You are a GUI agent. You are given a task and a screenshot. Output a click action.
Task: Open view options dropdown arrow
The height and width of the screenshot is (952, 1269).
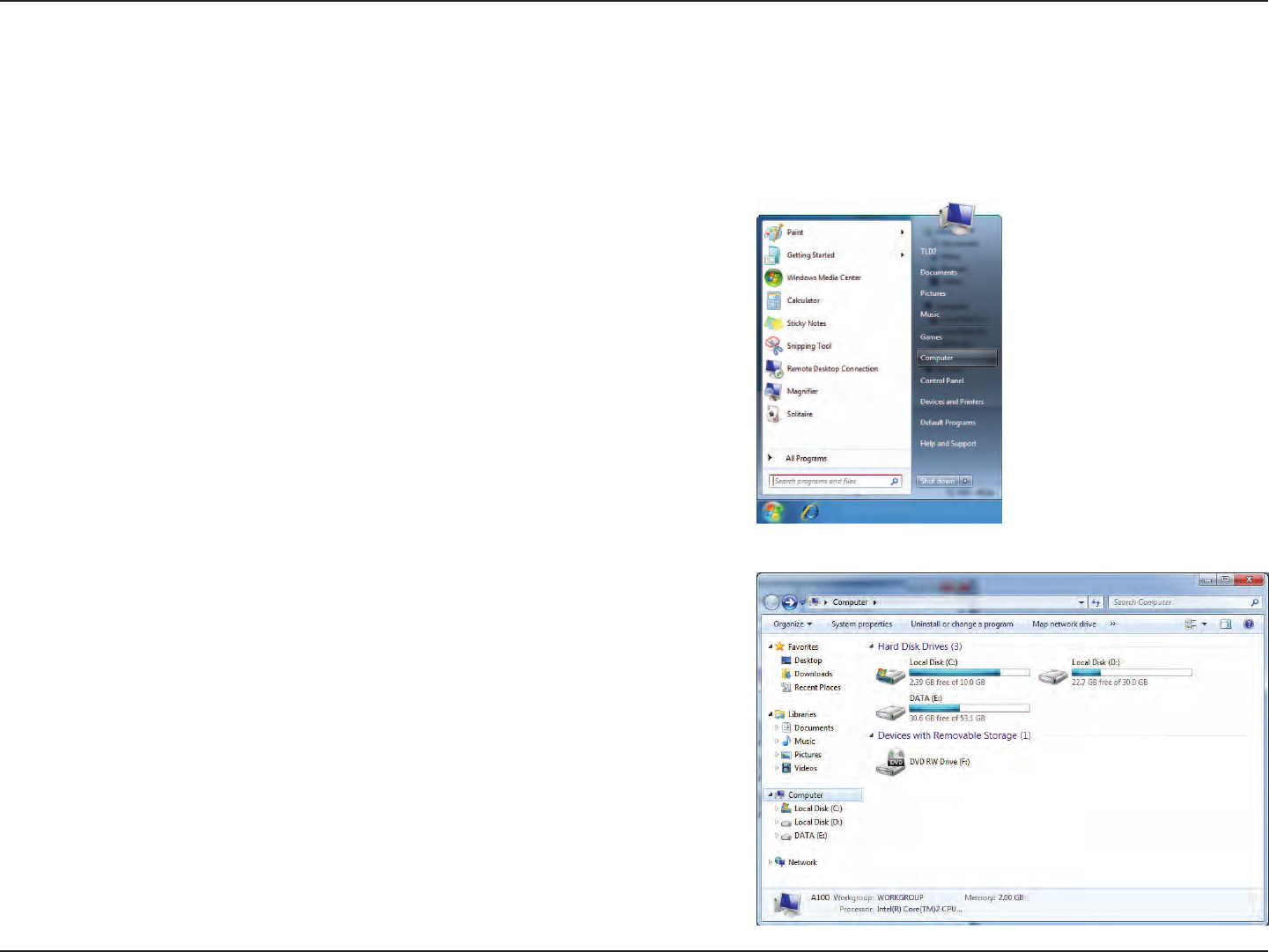tap(1205, 624)
